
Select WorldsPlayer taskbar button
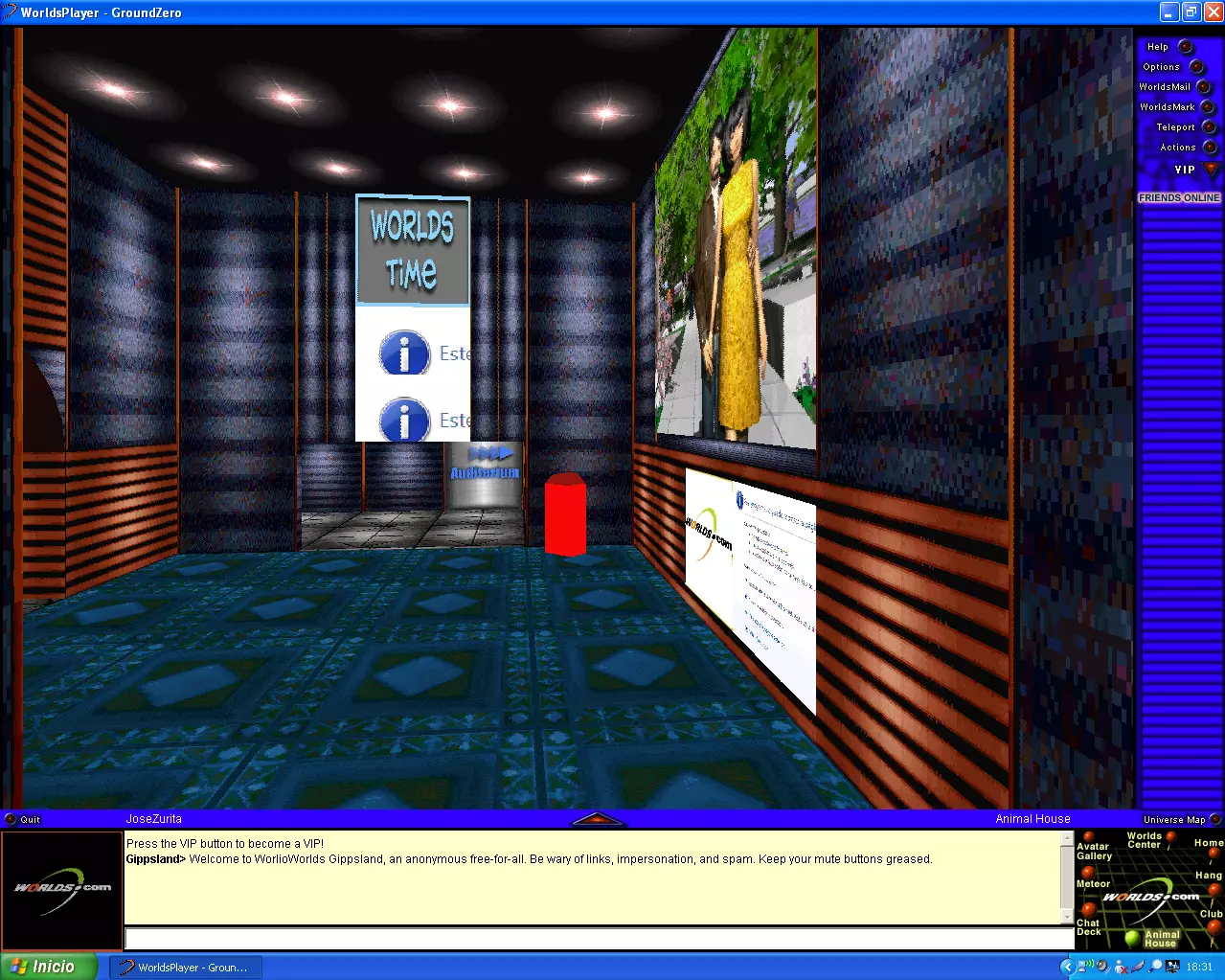point(186,968)
